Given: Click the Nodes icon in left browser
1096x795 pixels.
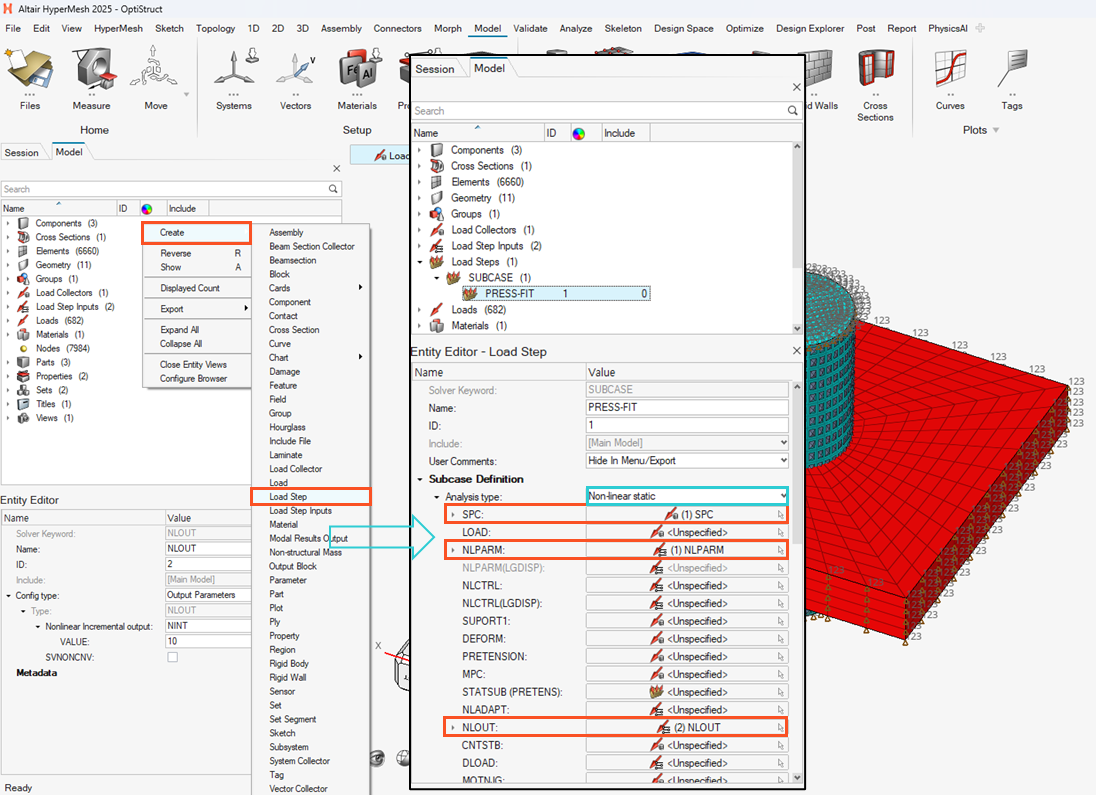Looking at the screenshot, I should coord(24,348).
